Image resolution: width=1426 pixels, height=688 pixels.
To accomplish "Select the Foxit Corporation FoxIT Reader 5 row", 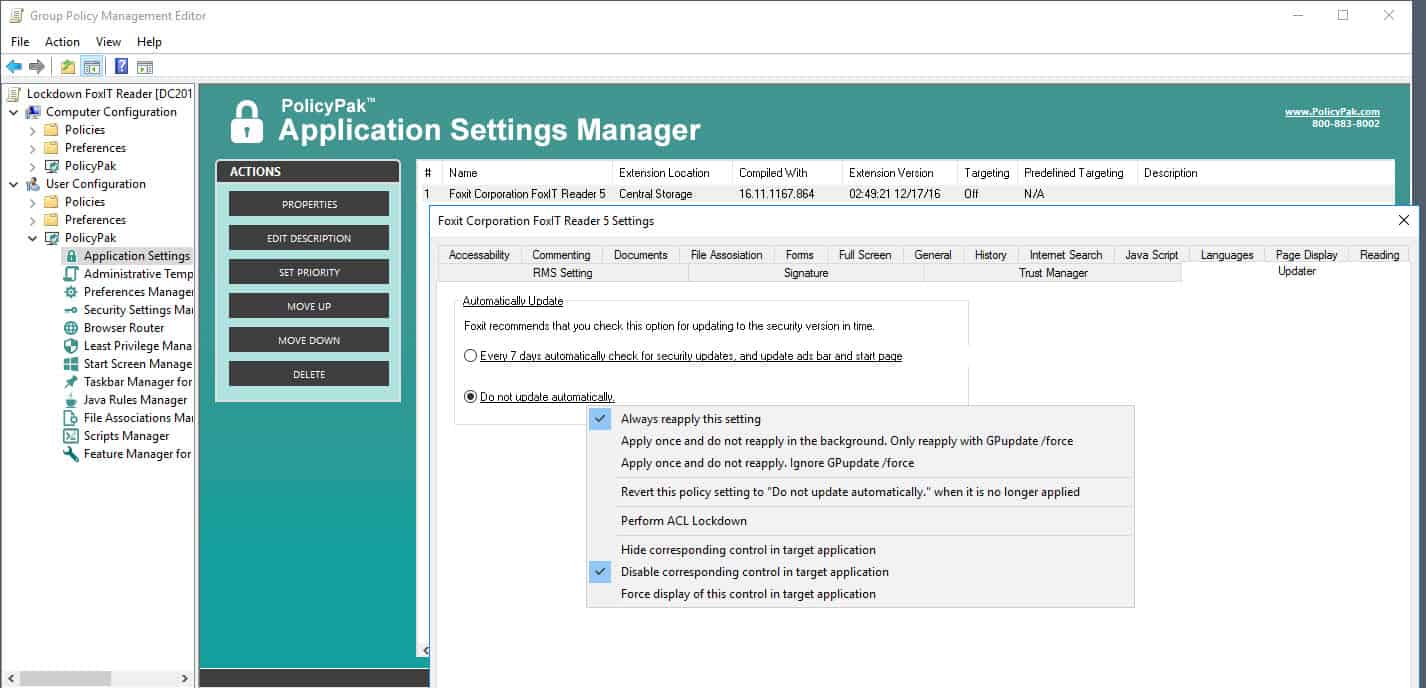I will pos(906,194).
